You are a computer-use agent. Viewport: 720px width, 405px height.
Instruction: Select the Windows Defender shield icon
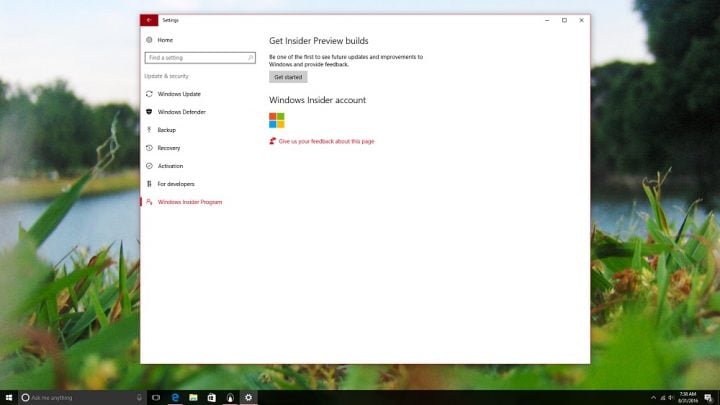click(149, 112)
